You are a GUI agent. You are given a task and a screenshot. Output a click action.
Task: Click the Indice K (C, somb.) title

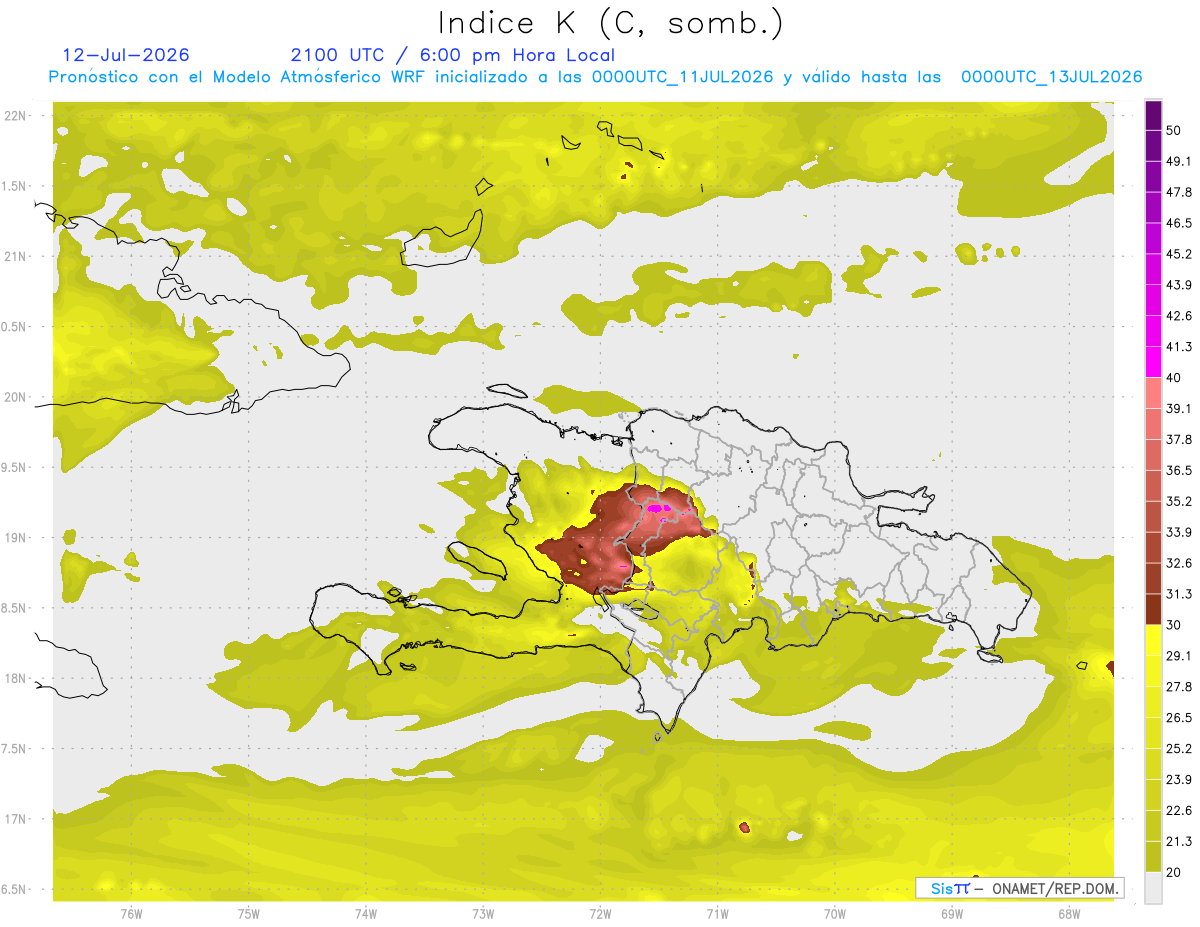pos(611,23)
